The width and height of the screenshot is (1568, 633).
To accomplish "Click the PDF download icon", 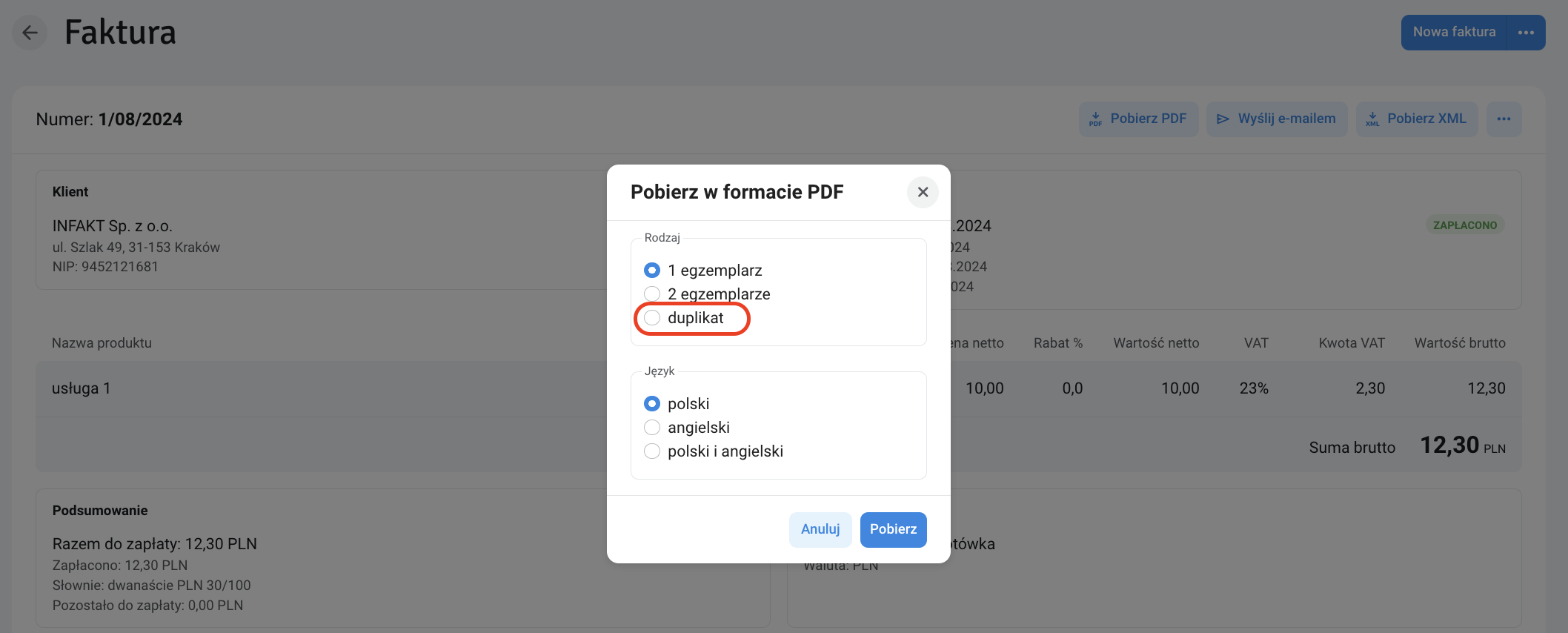I will (x=1095, y=119).
